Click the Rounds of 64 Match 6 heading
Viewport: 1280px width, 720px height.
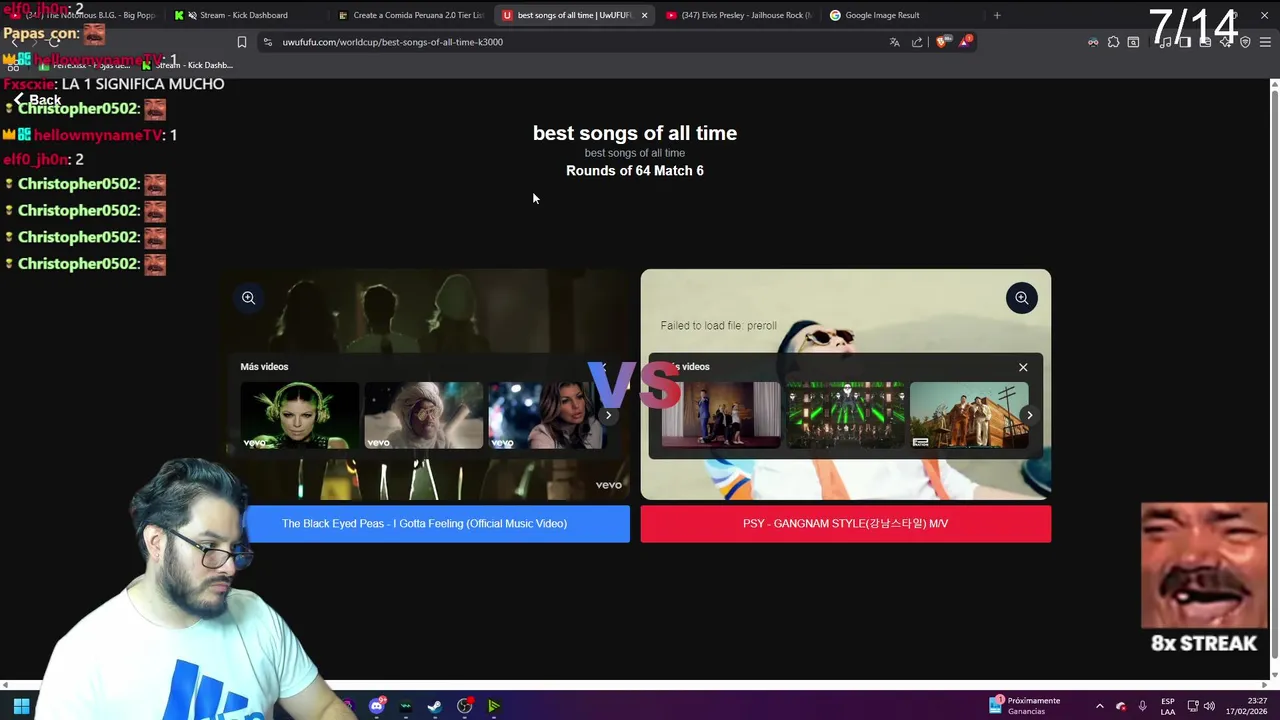pos(635,171)
